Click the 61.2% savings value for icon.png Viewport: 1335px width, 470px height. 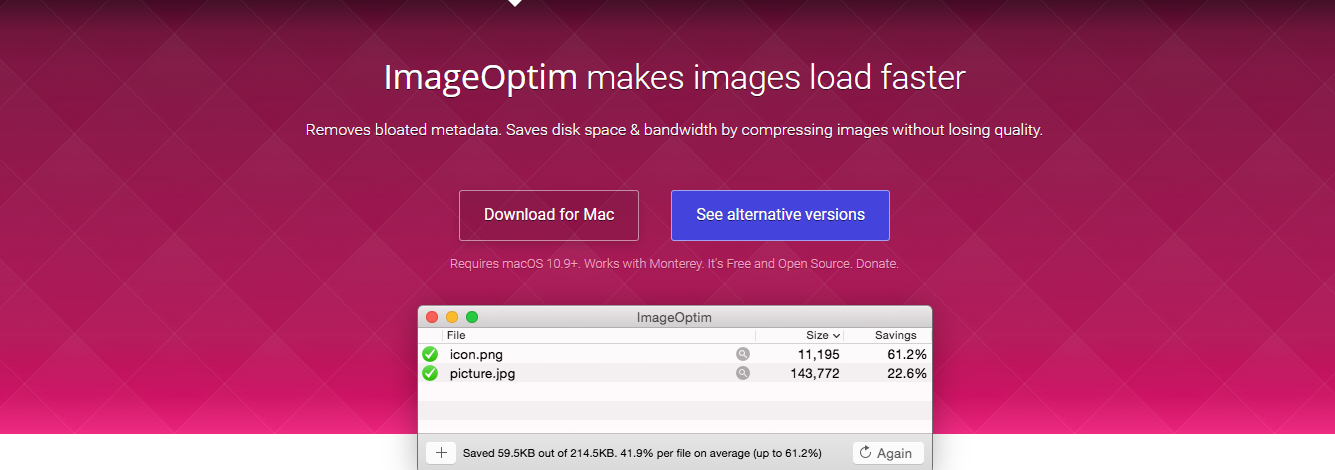(906, 354)
